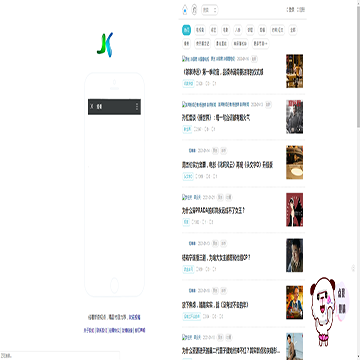The width and height of the screenshot is (360, 360).
Task: Click the teal tag label under the PRADA title
Action: (x=186, y=222)
